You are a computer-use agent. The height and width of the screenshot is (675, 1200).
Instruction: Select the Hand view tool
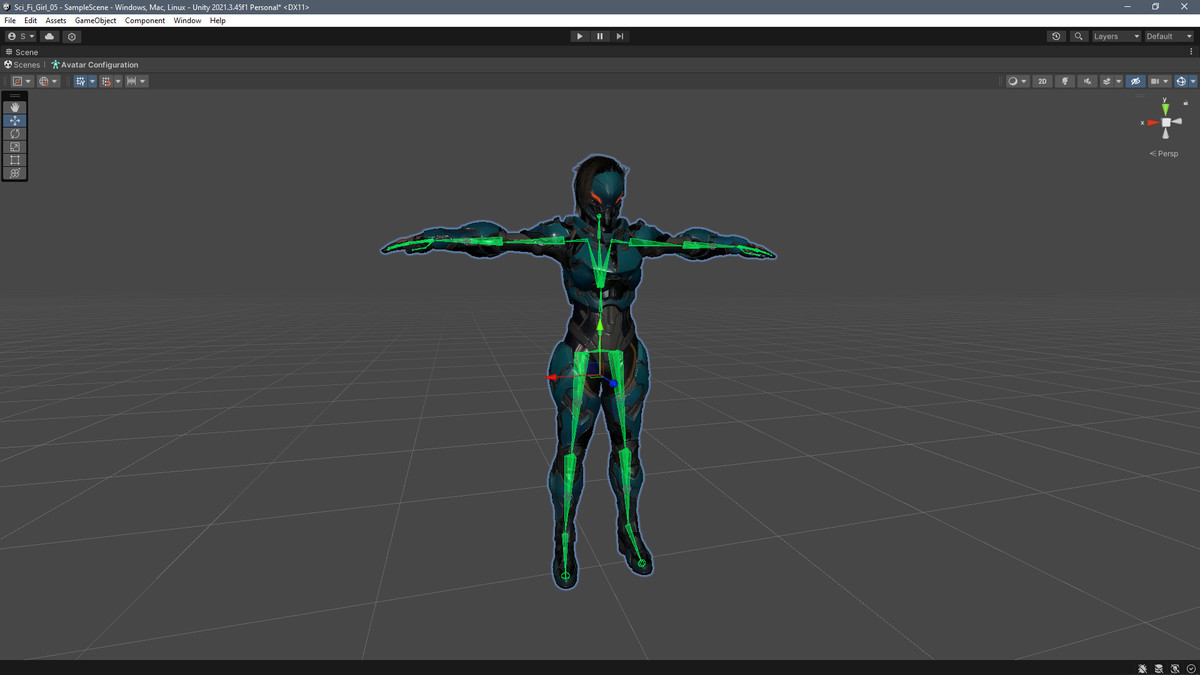click(x=15, y=107)
